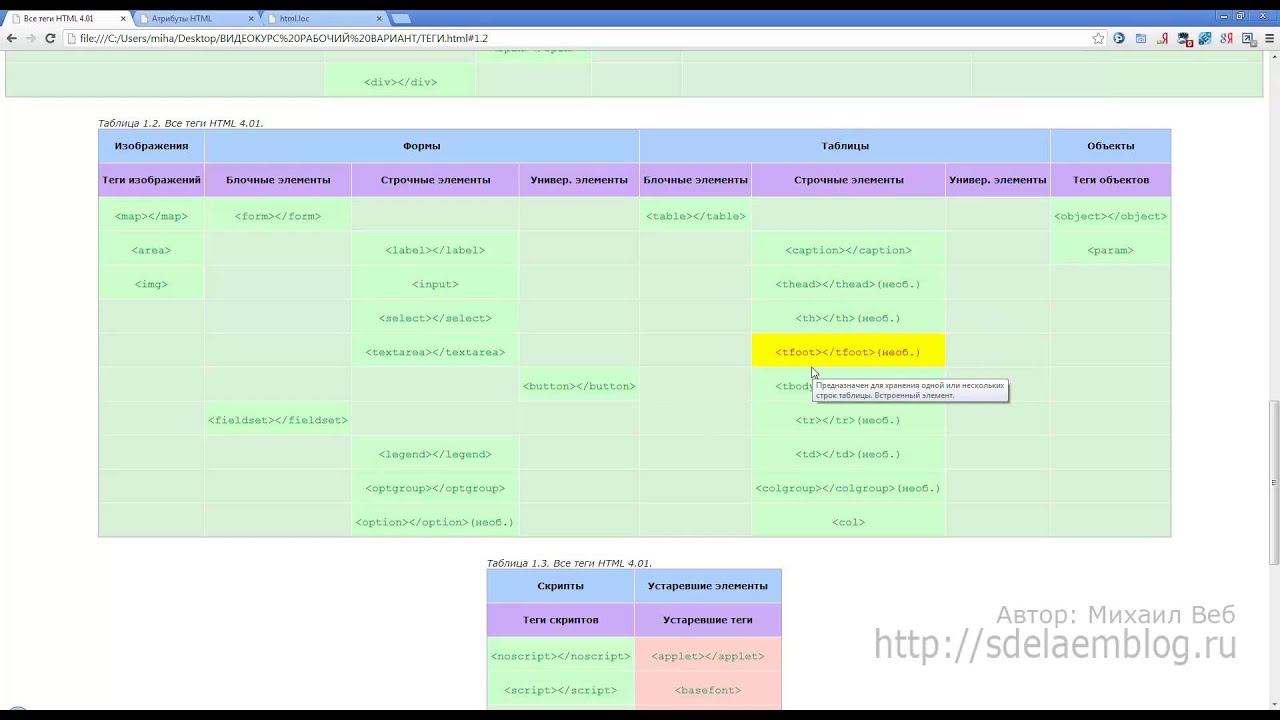Select the 'Все теги HTML 4.01' tab
1280x720 pixels.
(68, 18)
